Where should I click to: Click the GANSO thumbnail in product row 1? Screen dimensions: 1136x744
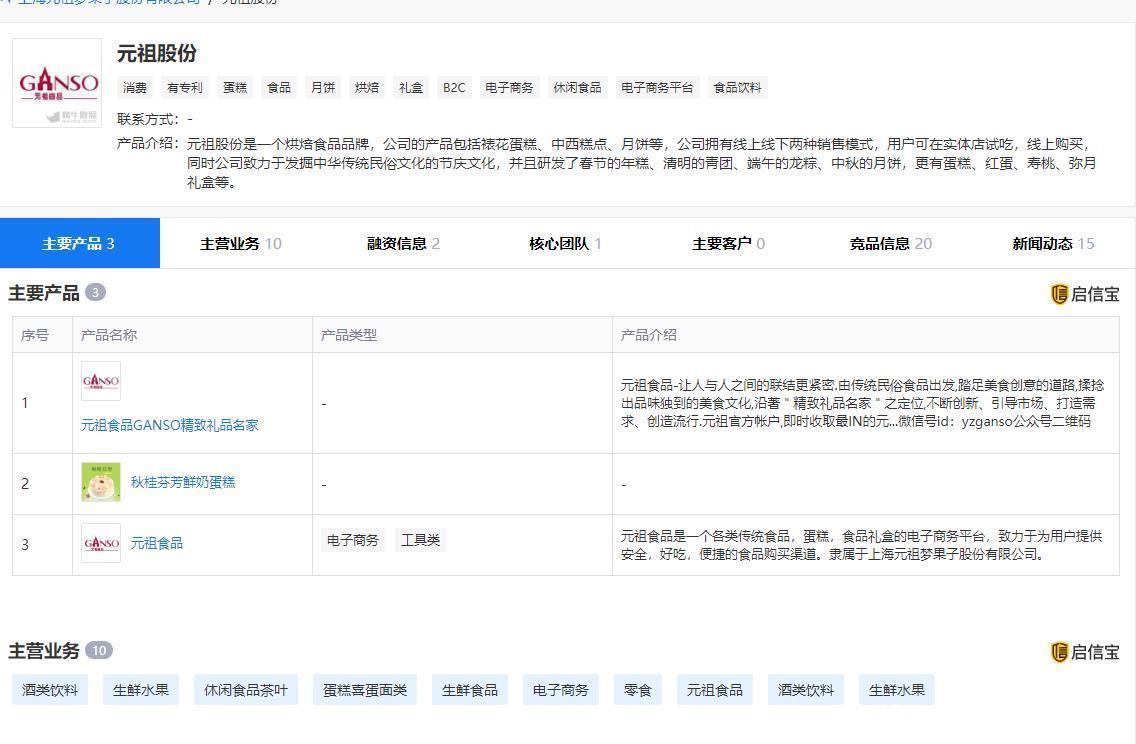pyautogui.click(x=101, y=381)
